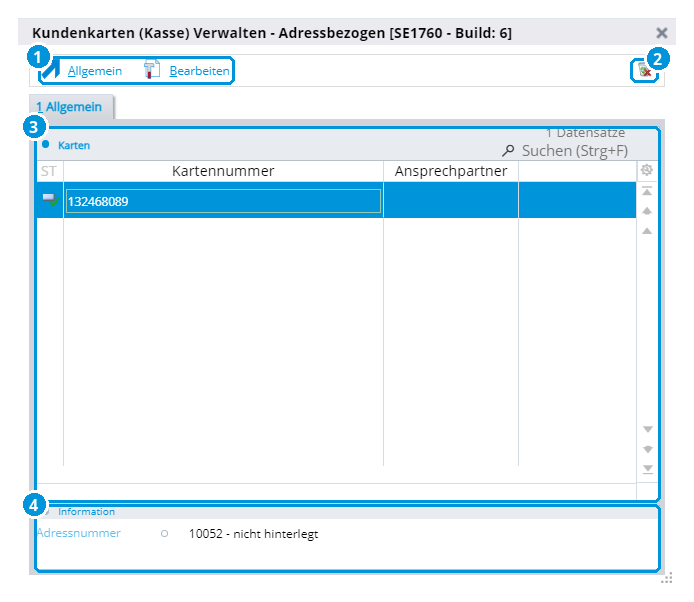Sort by Kartennummer column header

(x=223, y=171)
